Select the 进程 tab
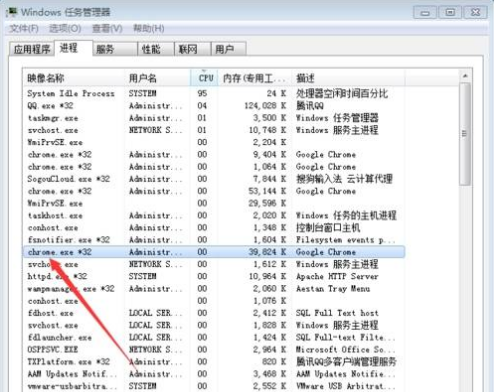494x392 pixels. point(73,48)
